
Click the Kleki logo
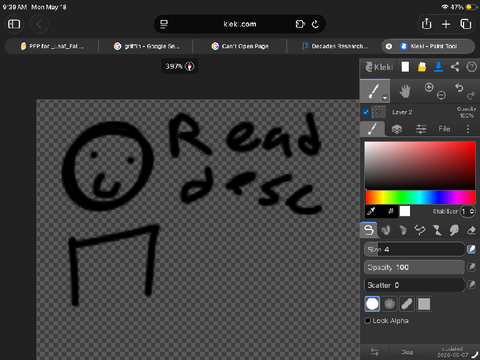point(379,67)
